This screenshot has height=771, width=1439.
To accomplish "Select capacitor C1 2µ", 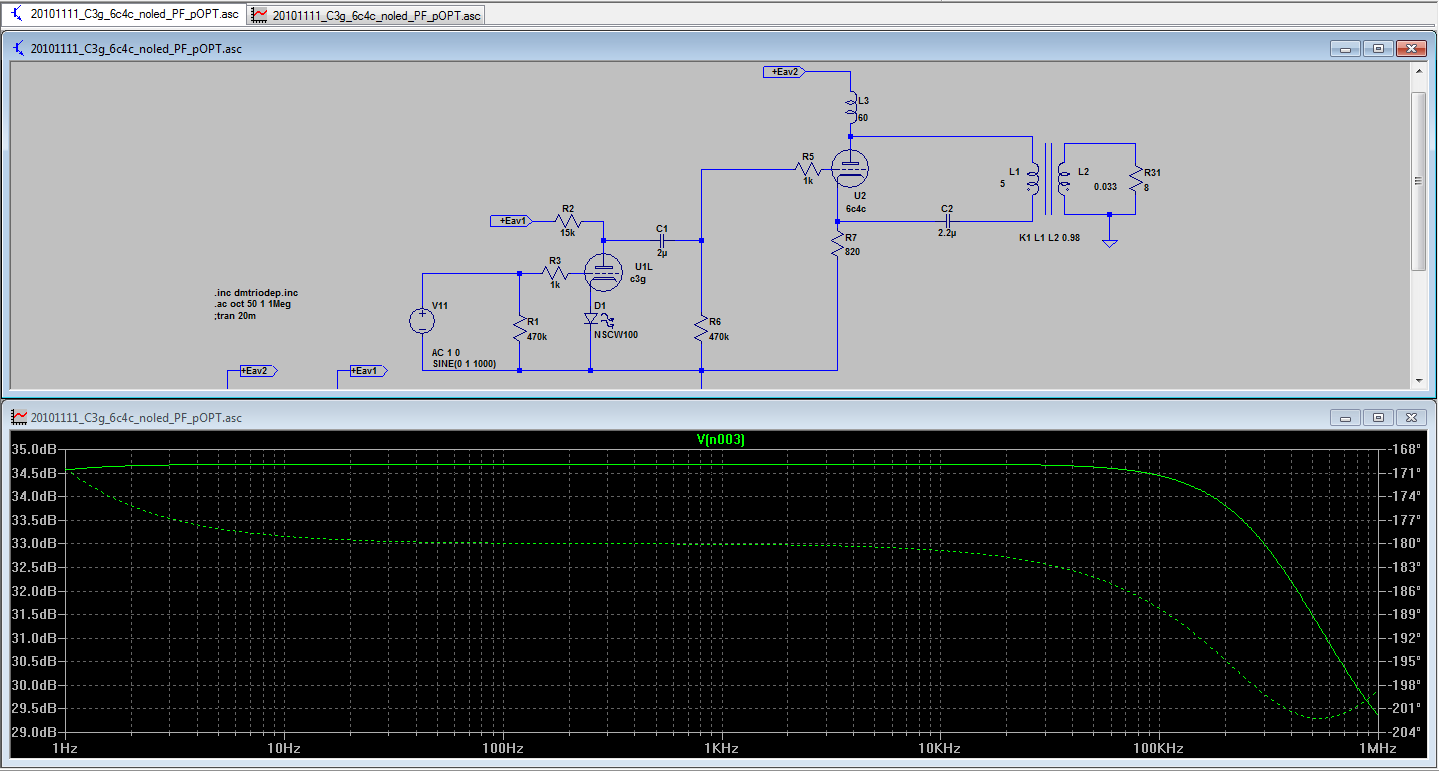I will [662, 241].
